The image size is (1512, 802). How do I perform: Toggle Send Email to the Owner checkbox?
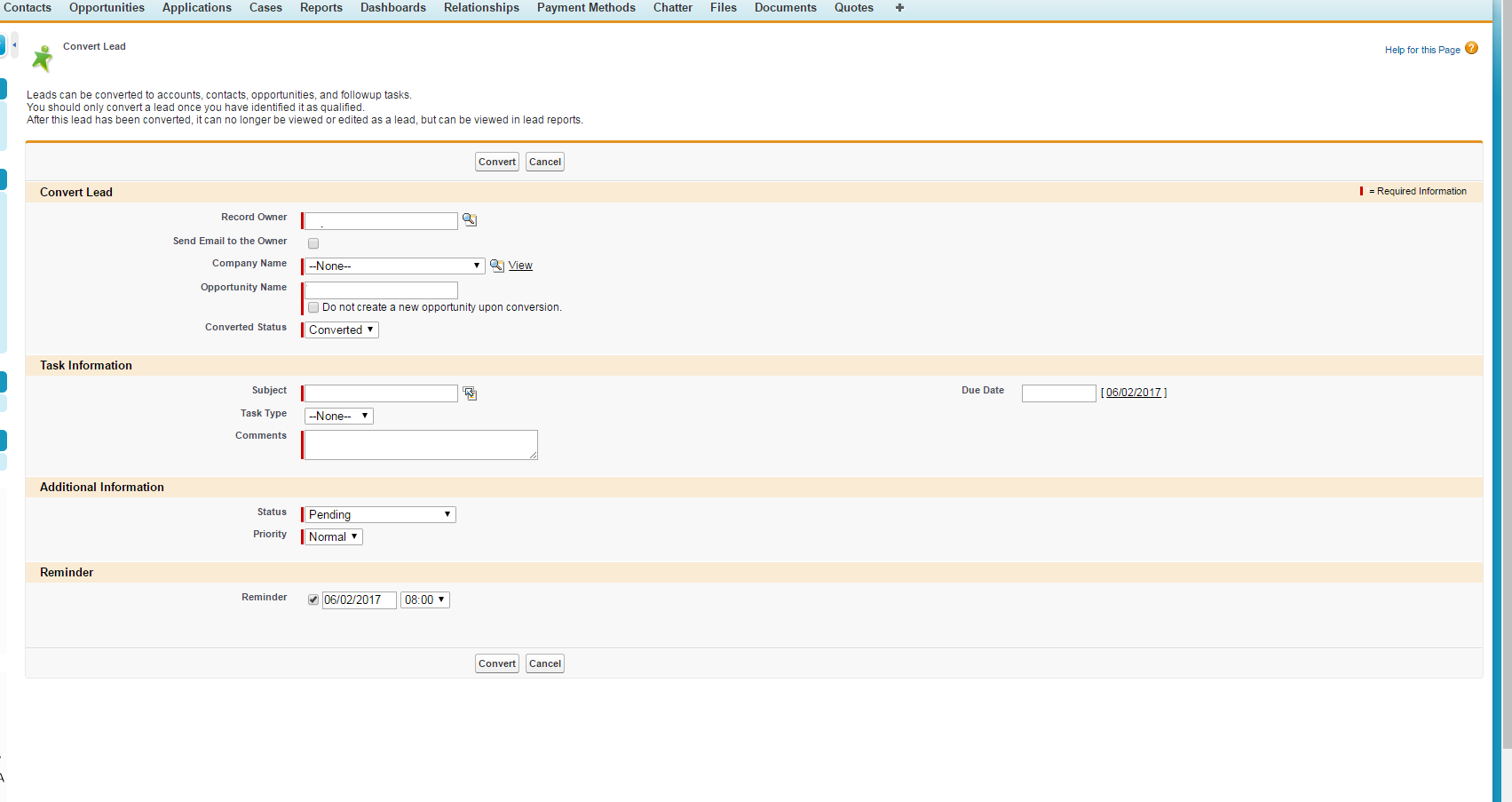(x=313, y=243)
